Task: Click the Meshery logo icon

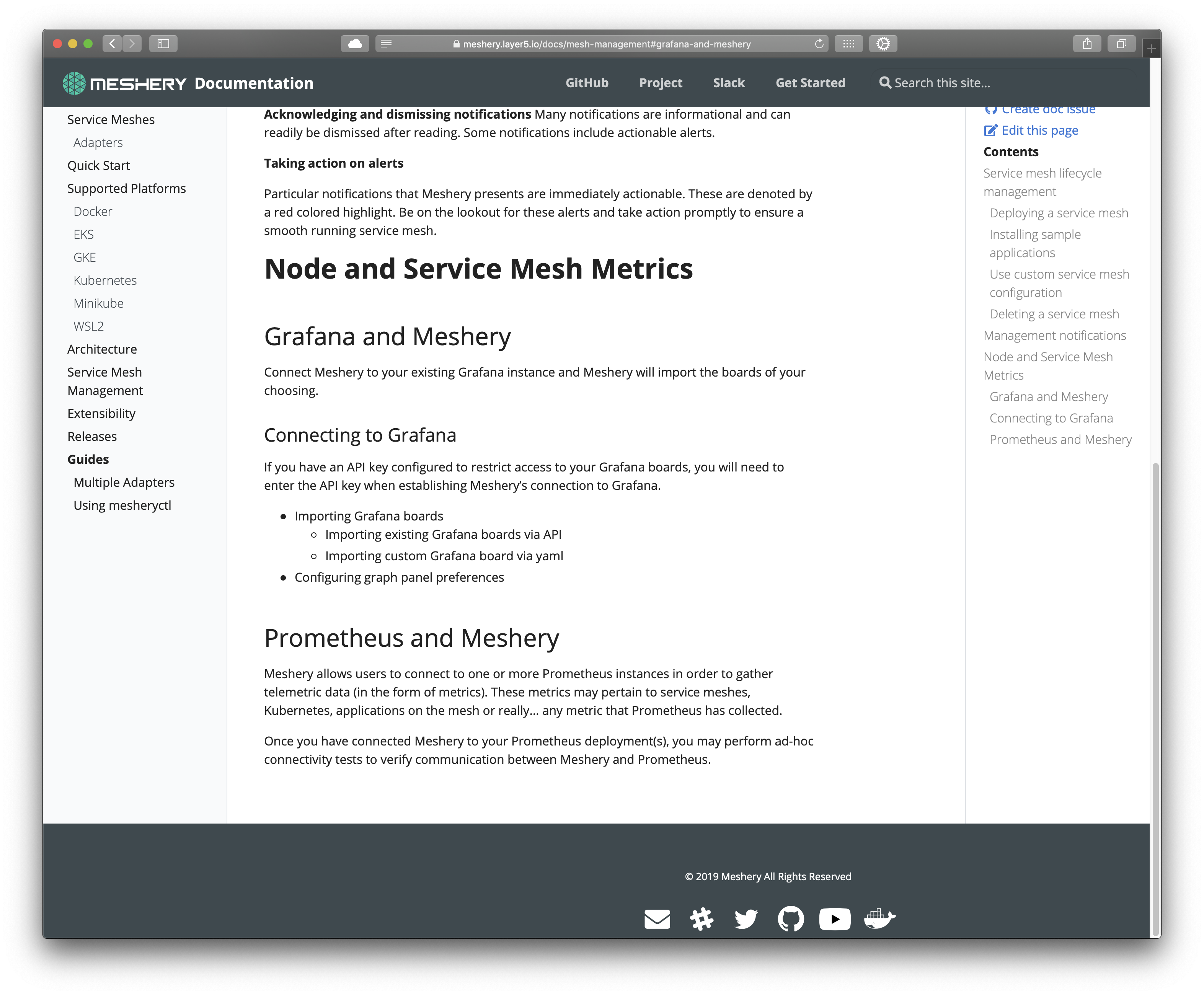Action: point(74,83)
